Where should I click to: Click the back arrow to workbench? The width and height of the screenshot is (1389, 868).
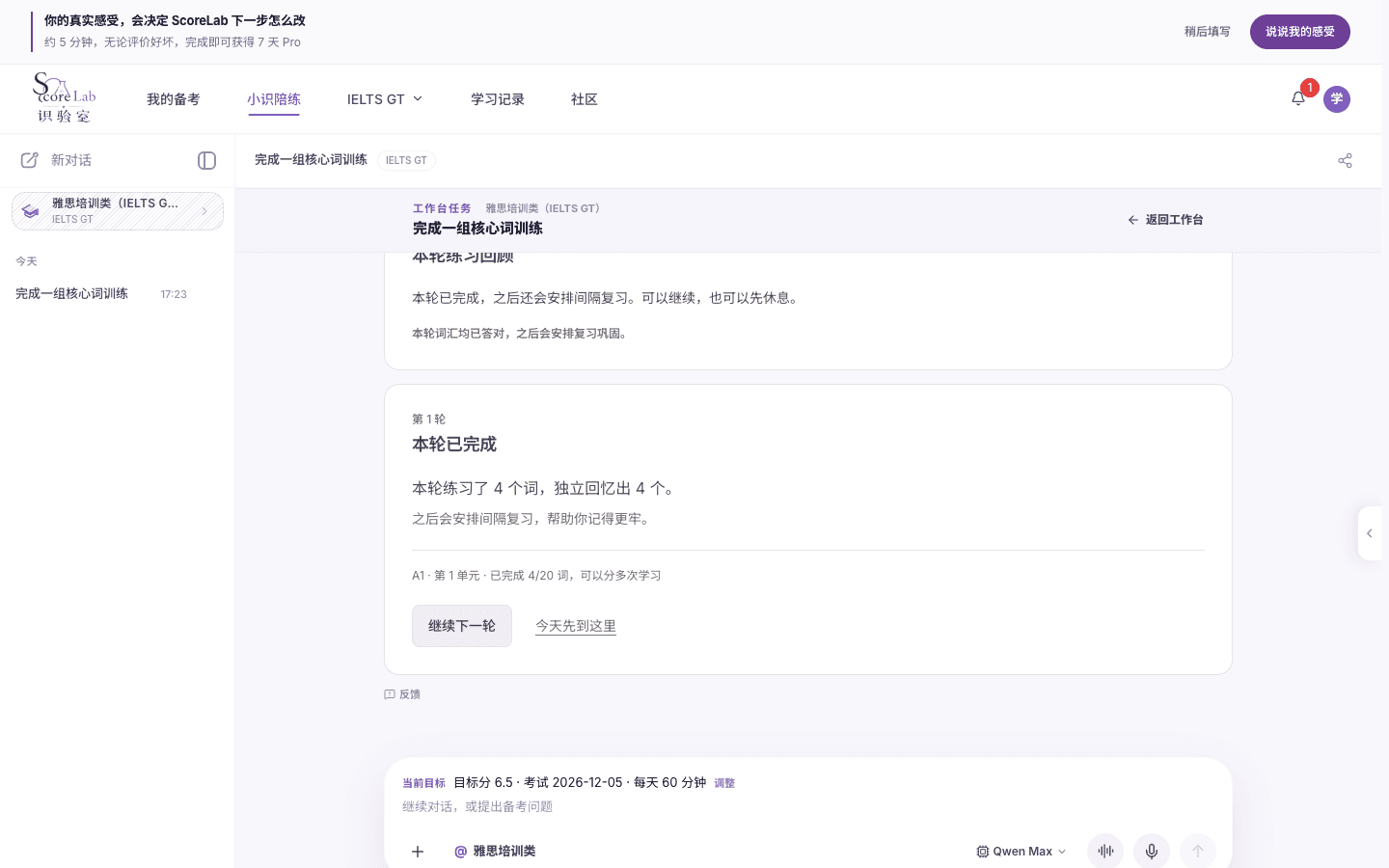[x=1133, y=220]
